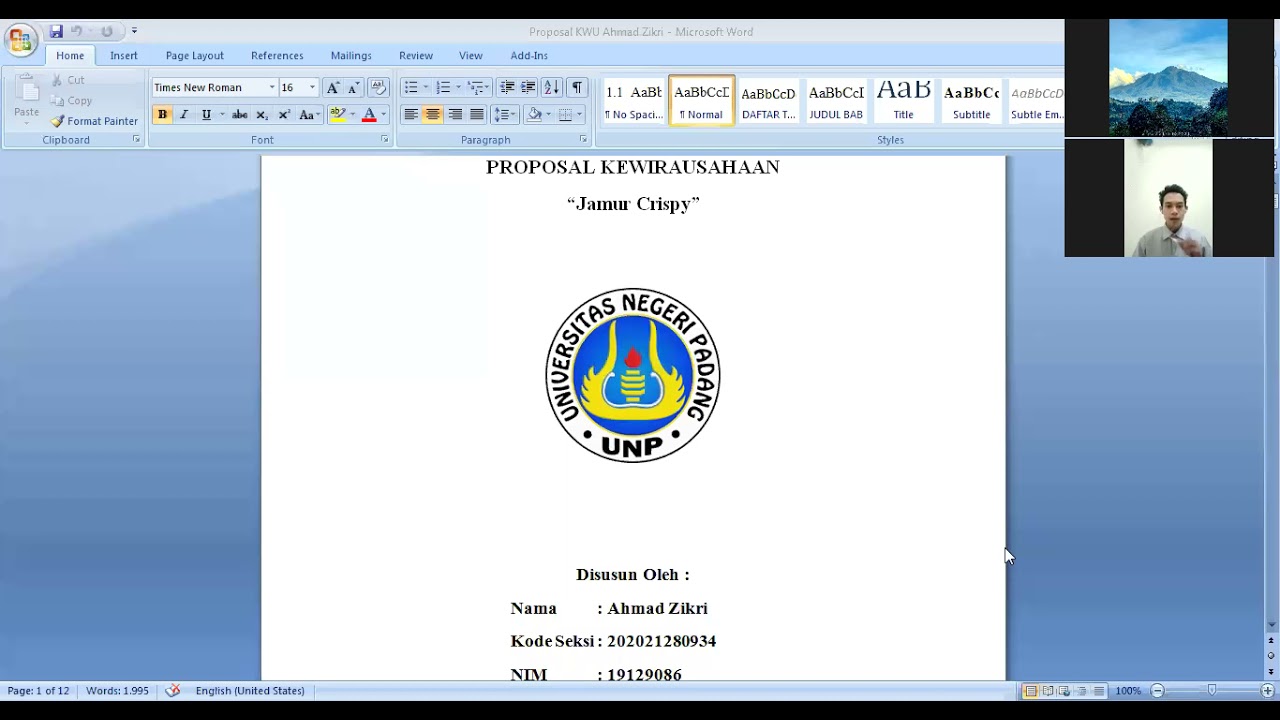Open the Office Button menu
1280x720 pixels.
[20, 40]
